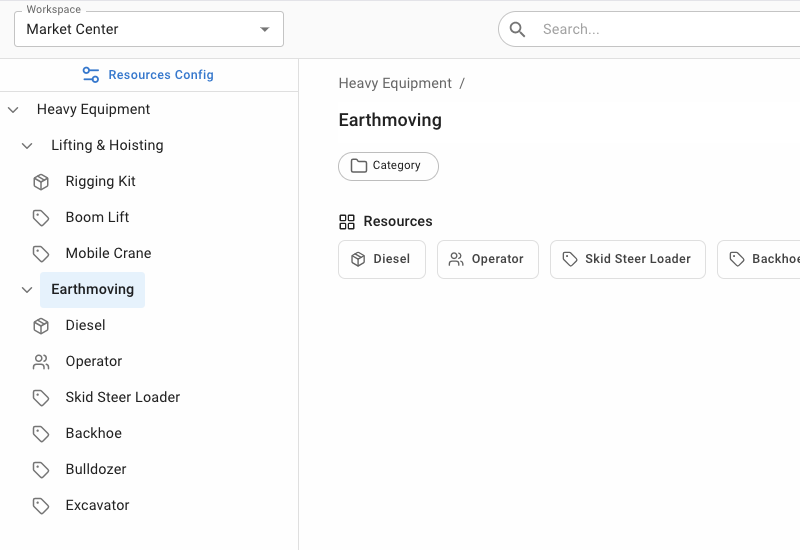Click the Resources section heading text
This screenshot has width=800, height=550.
(x=398, y=221)
